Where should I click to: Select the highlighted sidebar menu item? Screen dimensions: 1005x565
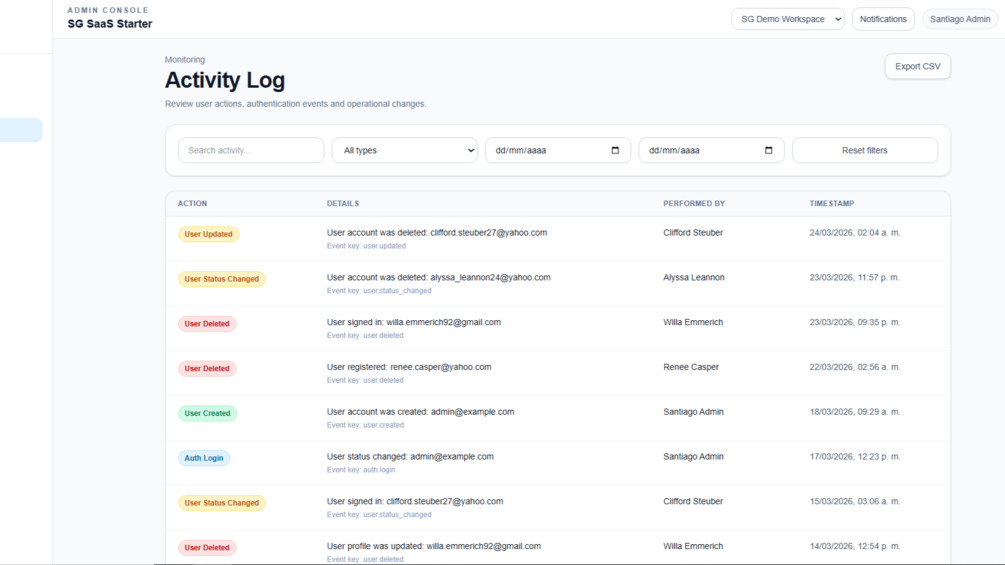[x=21, y=130]
